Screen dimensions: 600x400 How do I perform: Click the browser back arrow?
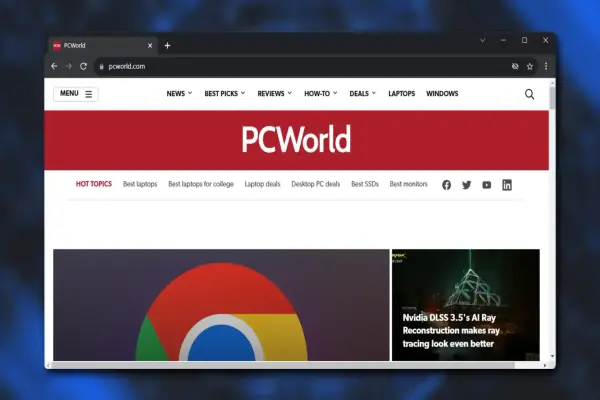(54, 66)
